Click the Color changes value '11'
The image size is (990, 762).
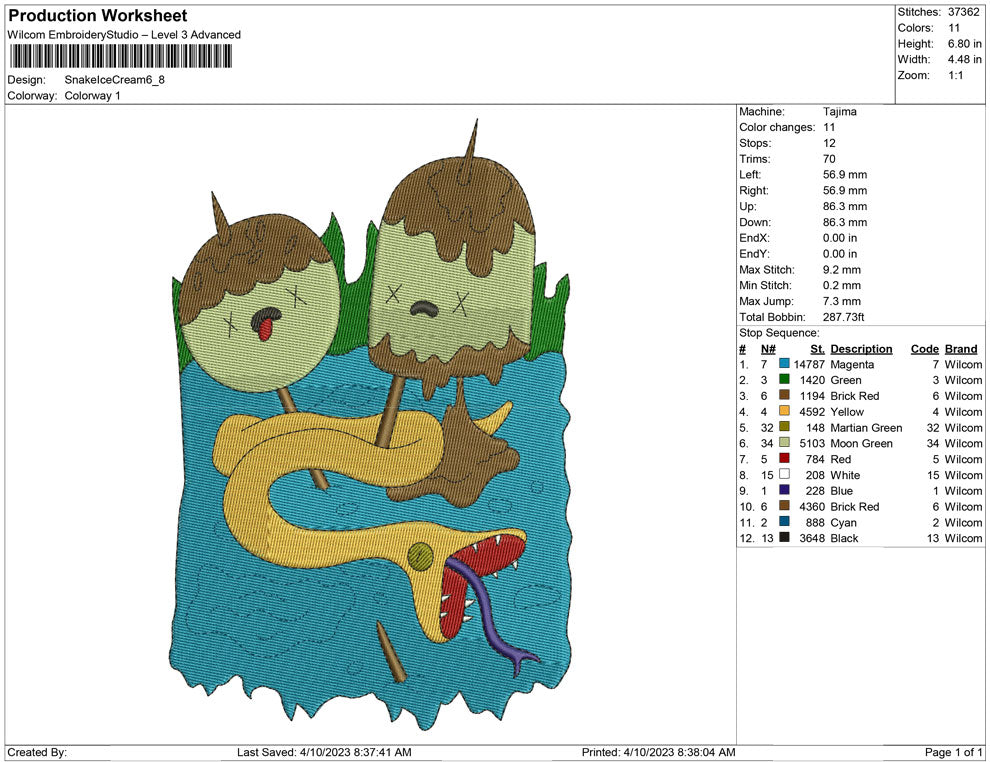[828, 127]
